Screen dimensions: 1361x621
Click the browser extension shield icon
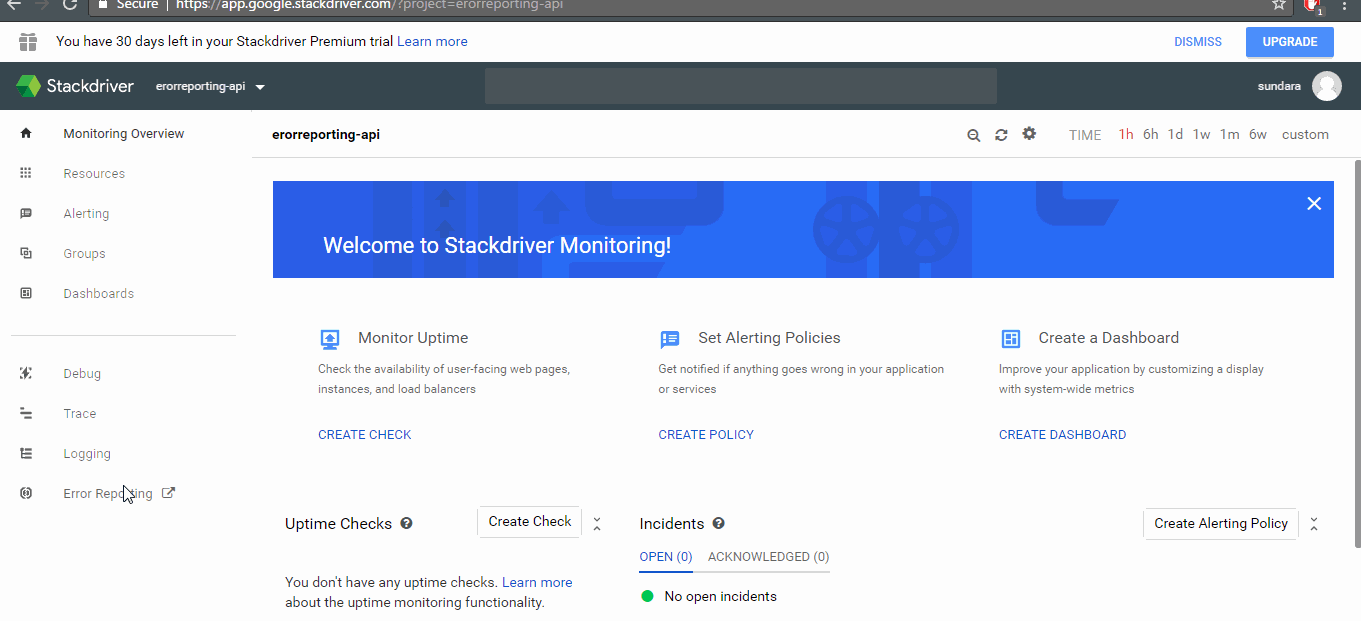1313,5
